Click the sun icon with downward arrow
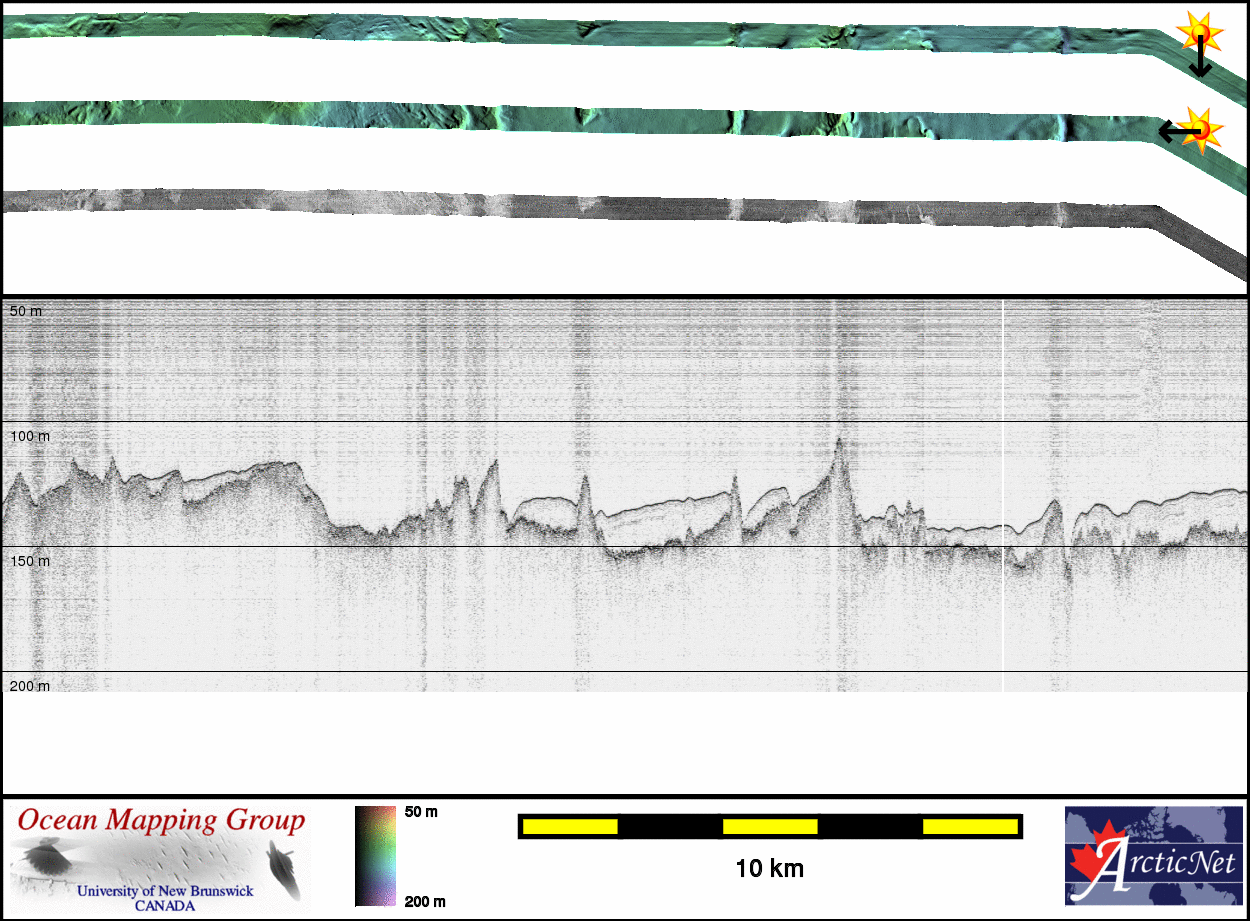 pyautogui.click(x=1197, y=32)
